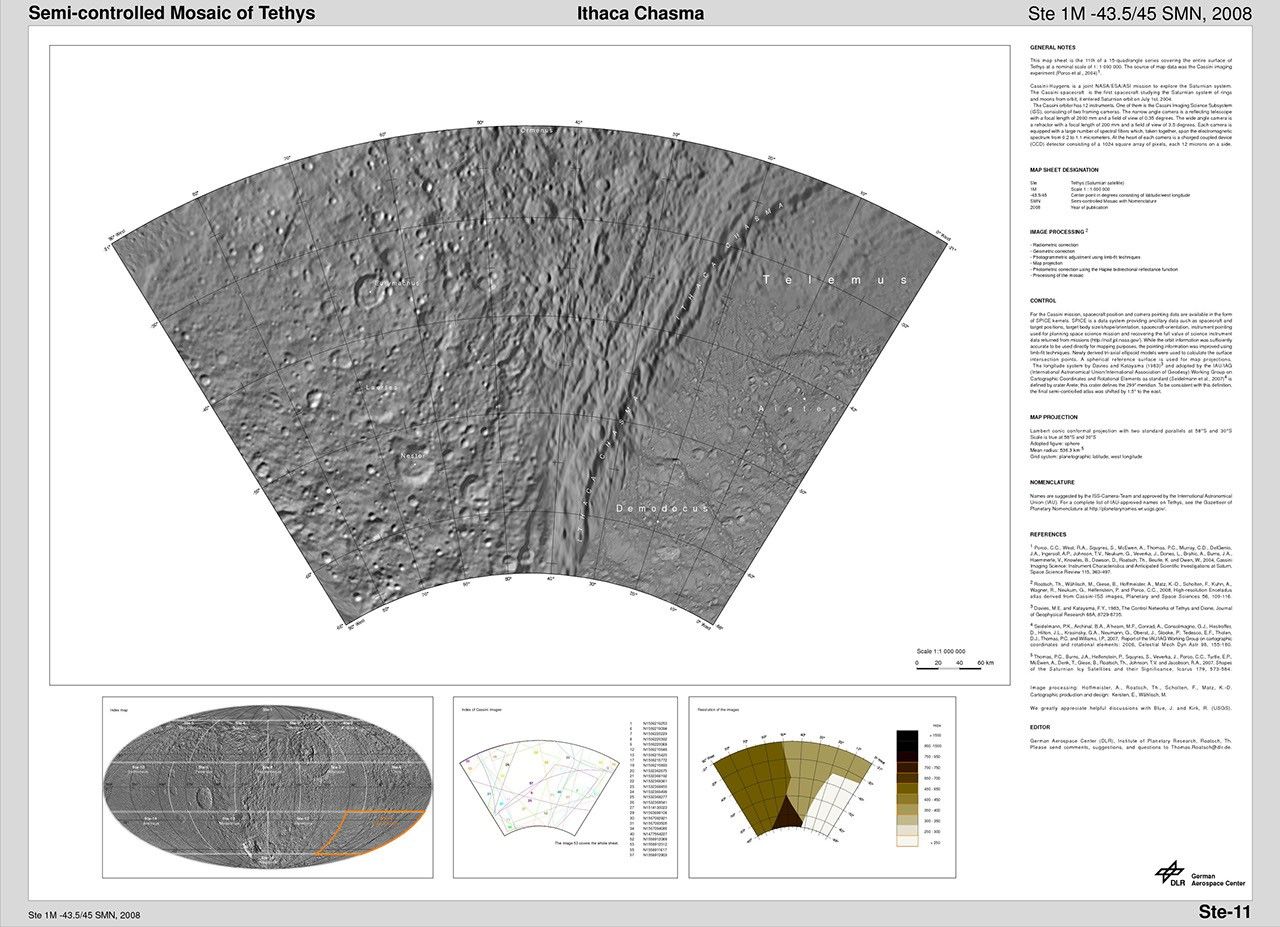This screenshot has width=1280, height=927.
Task: Click the Nestor crater label
Action: point(412,456)
